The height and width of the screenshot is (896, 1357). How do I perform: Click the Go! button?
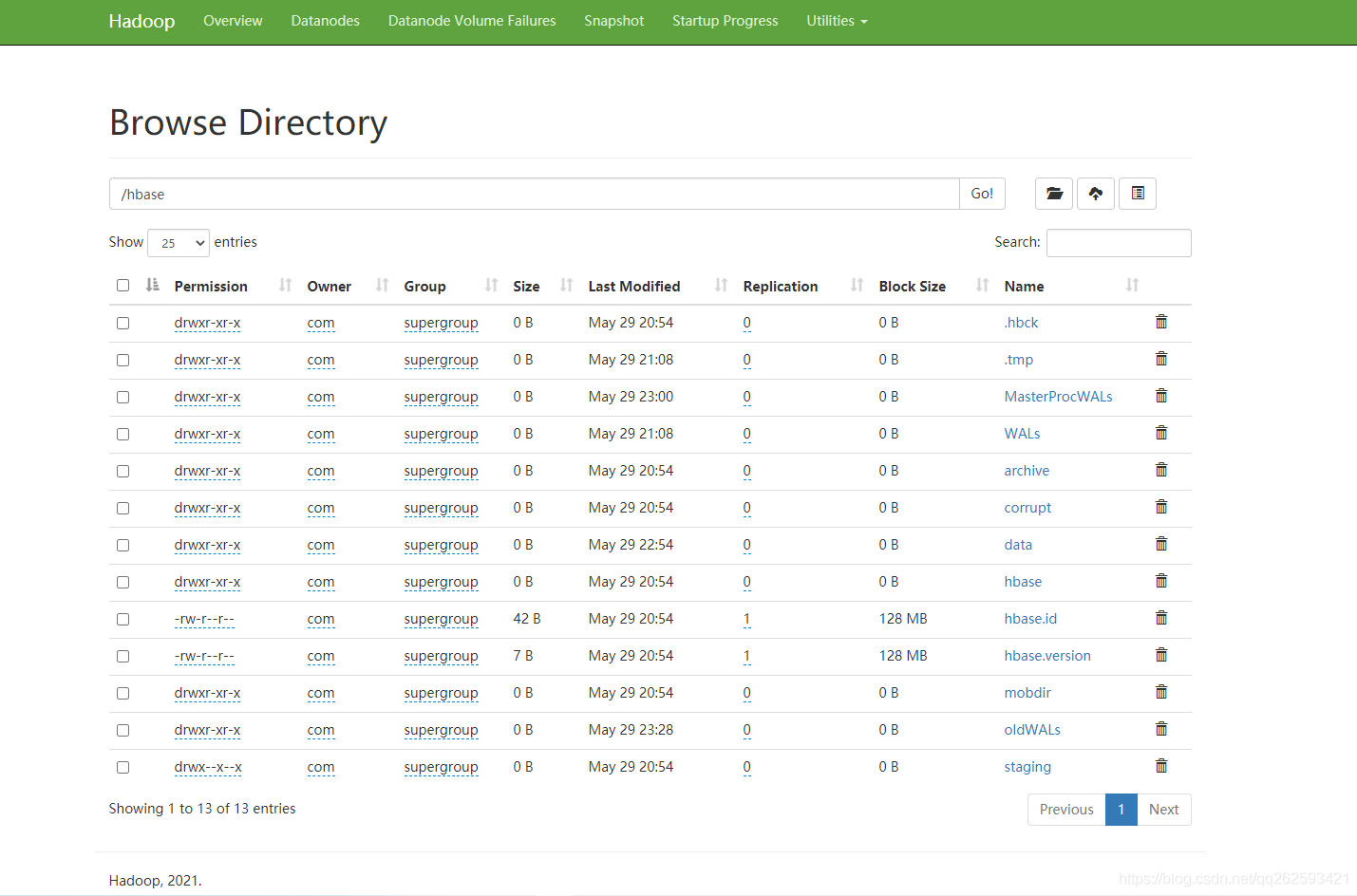[x=982, y=194]
